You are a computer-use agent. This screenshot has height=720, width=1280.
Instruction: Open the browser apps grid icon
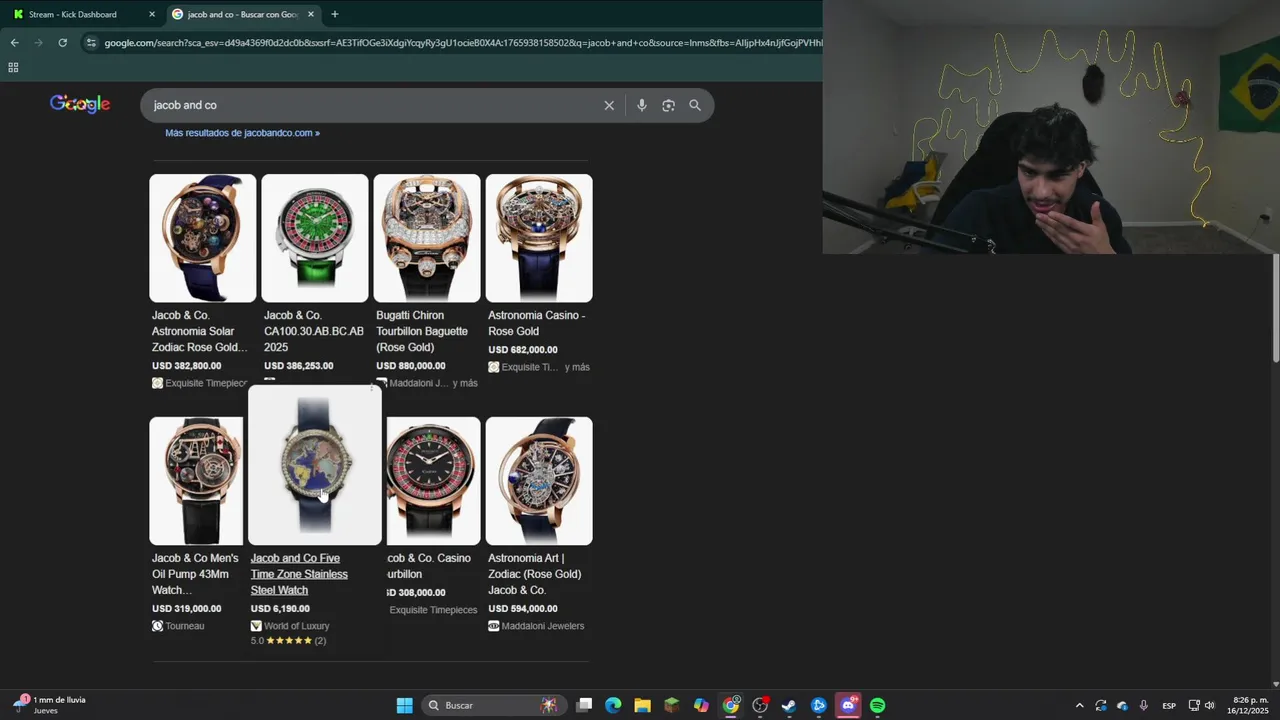click(13, 67)
